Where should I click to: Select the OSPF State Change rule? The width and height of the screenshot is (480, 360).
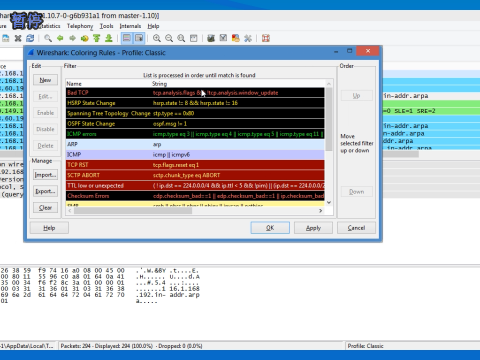[x=195, y=124]
